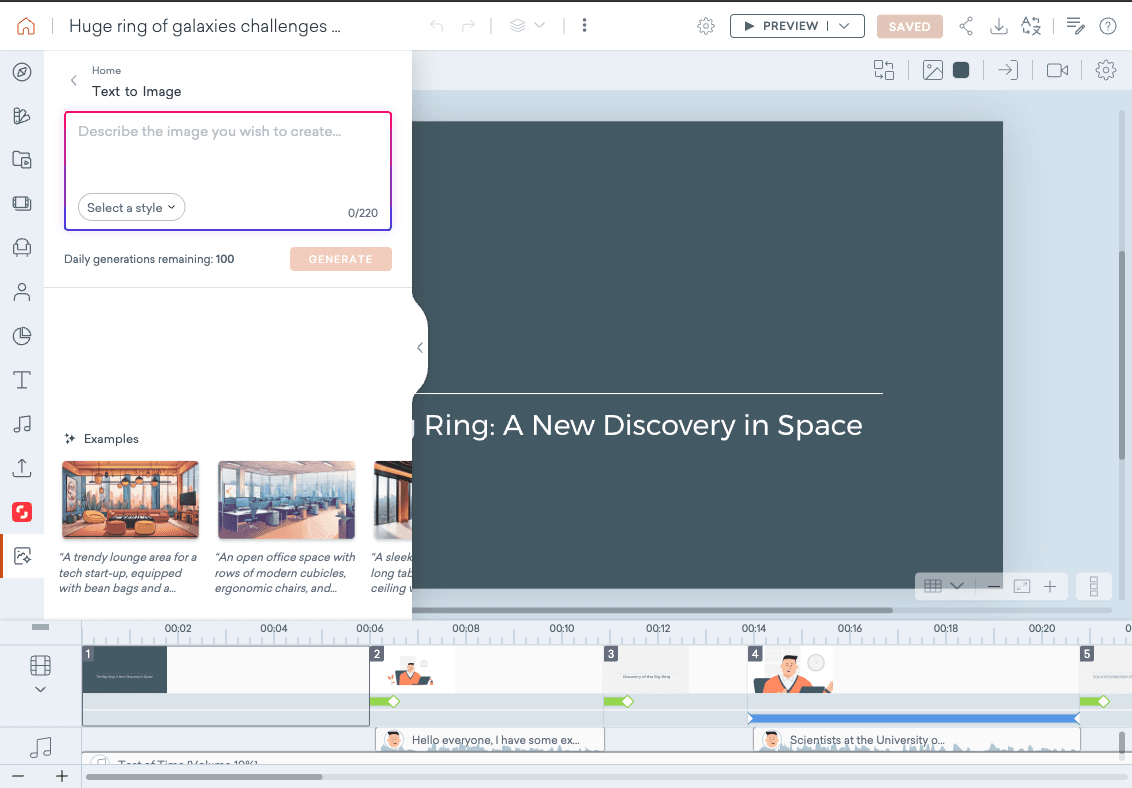Click the project title text
Viewport: 1132px width, 788px height.
pyautogui.click(x=204, y=26)
